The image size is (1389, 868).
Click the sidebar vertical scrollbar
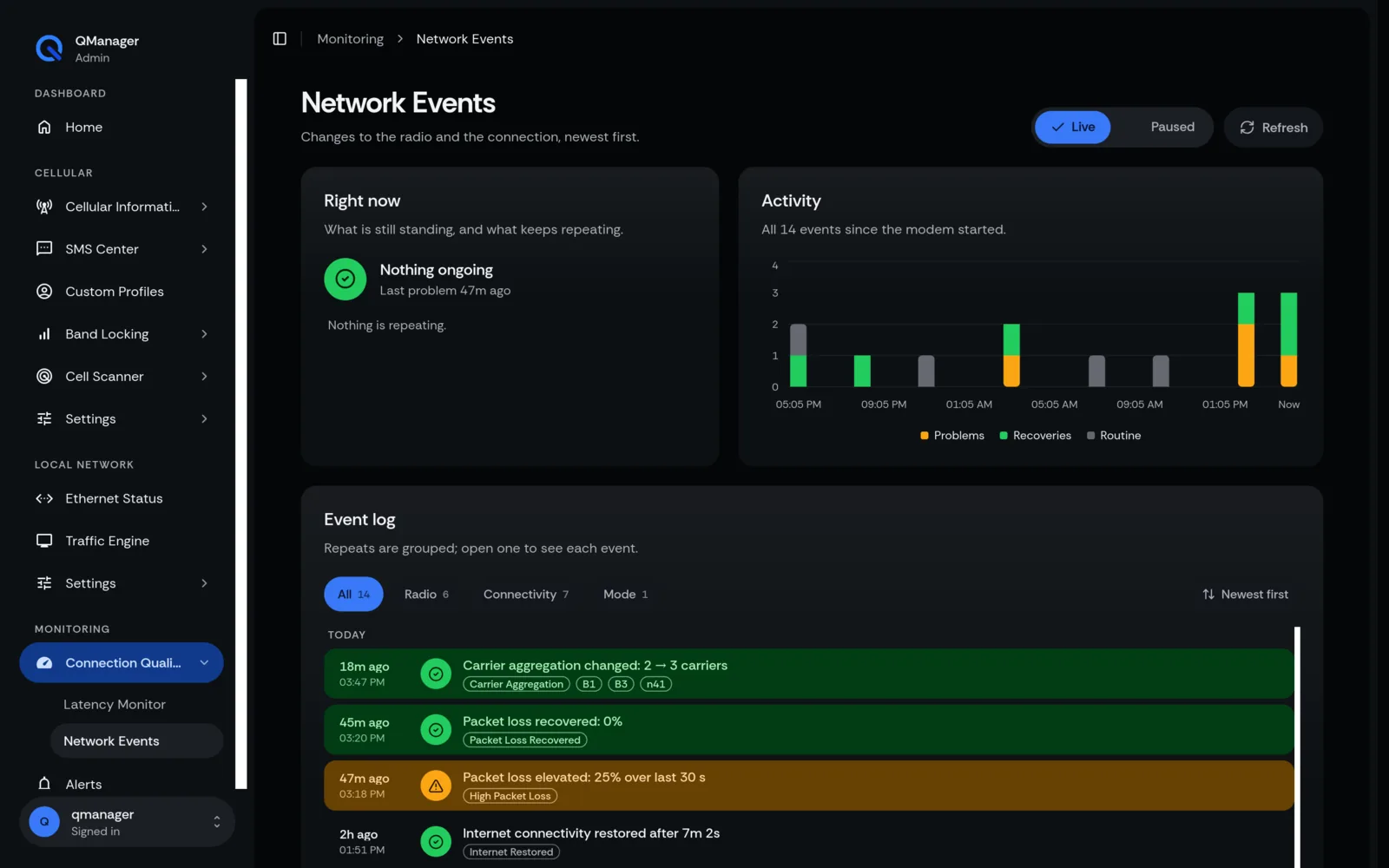pos(241,434)
